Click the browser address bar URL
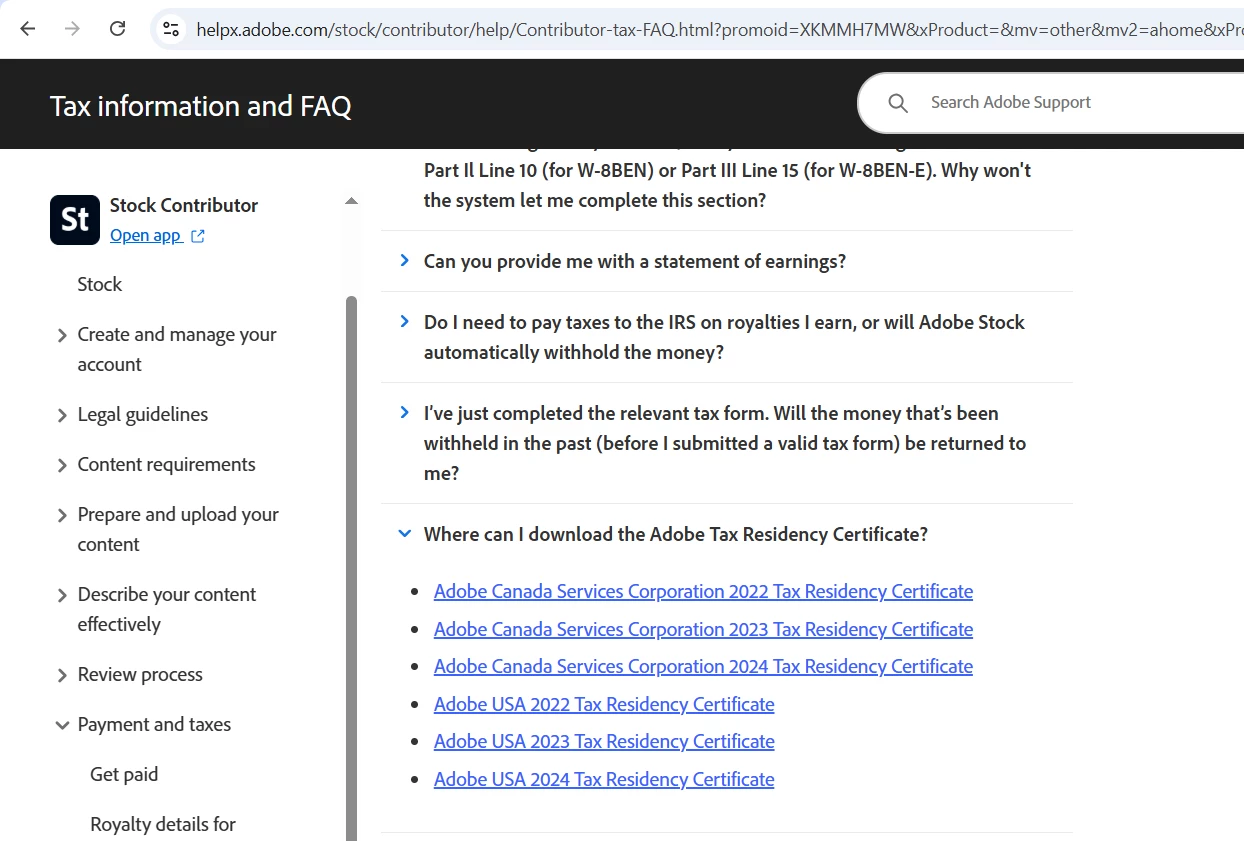 click(720, 30)
